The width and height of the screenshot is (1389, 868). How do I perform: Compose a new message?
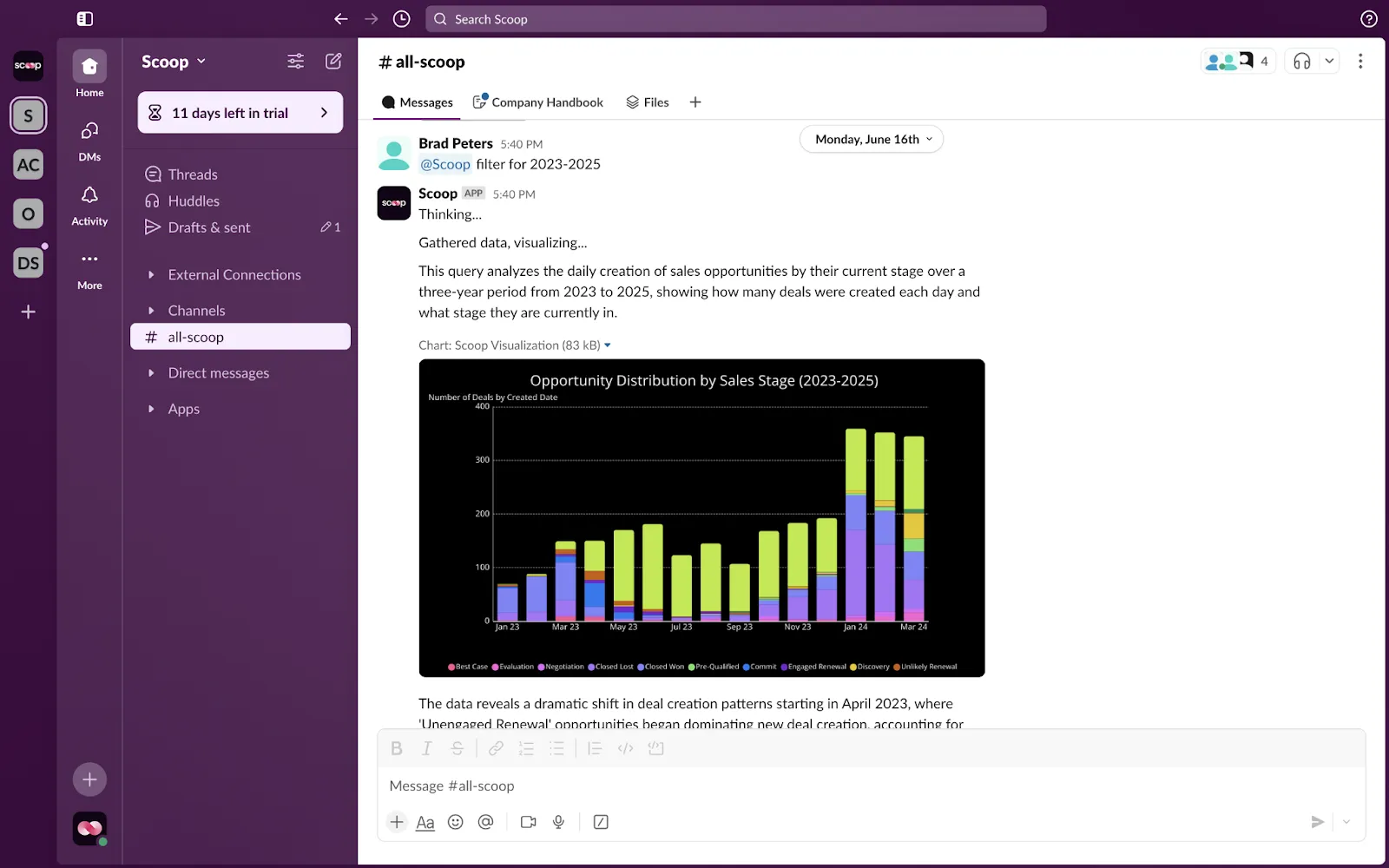(333, 61)
